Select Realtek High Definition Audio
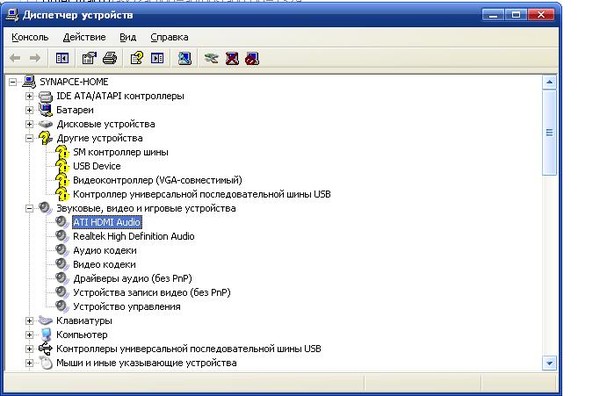 (134, 236)
